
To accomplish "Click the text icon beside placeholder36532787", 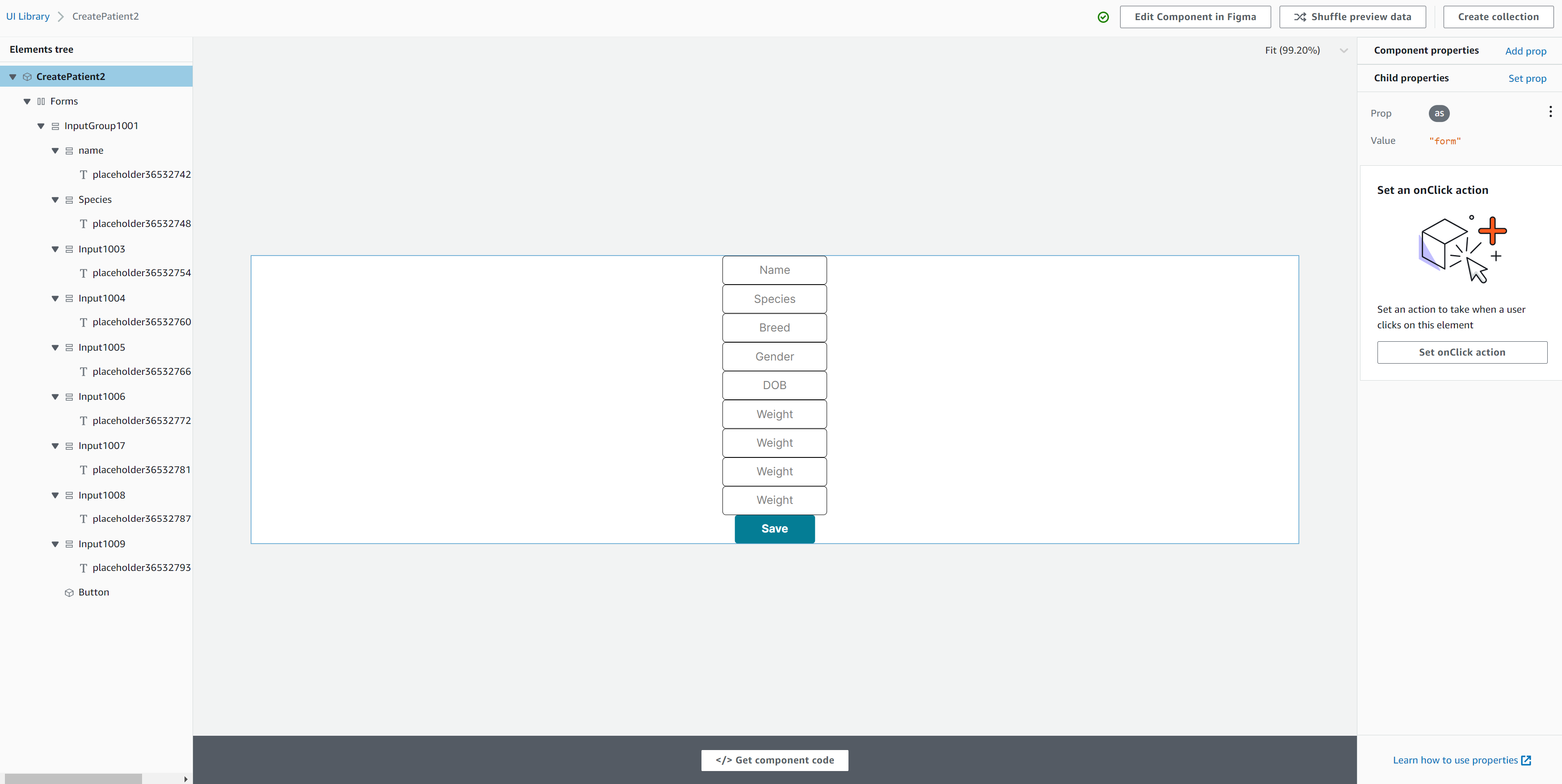I will click(84, 519).
